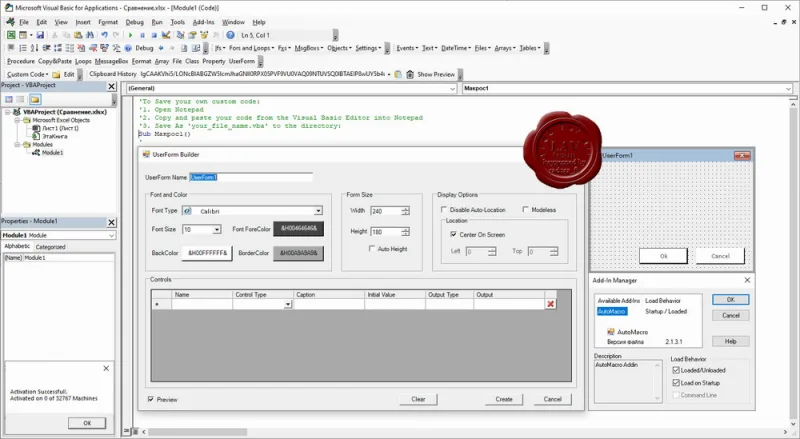Click the UserForm Name input field
800x439 pixels.
tap(251, 178)
